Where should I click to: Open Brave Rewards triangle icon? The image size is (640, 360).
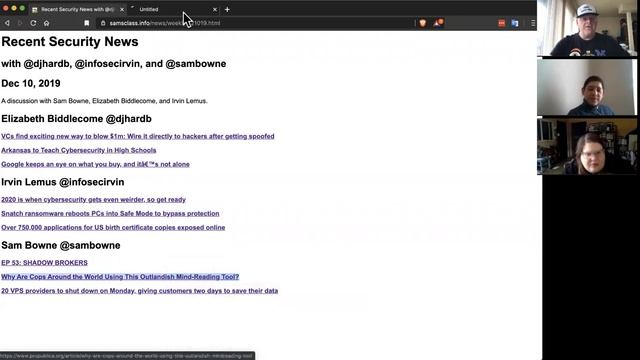point(438,23)
